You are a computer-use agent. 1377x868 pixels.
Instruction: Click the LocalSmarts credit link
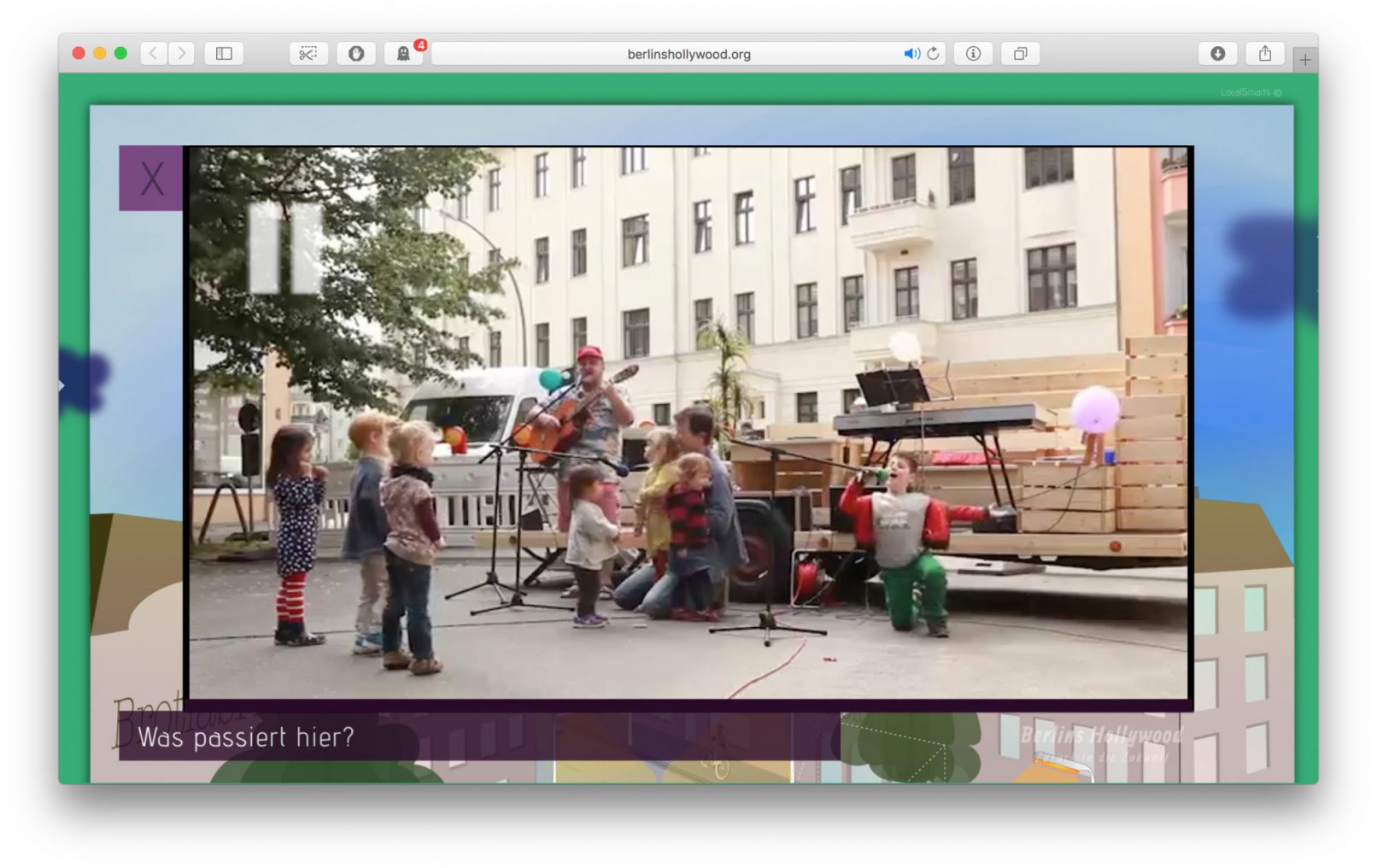pyautogui.click(x=1250, y=92)
